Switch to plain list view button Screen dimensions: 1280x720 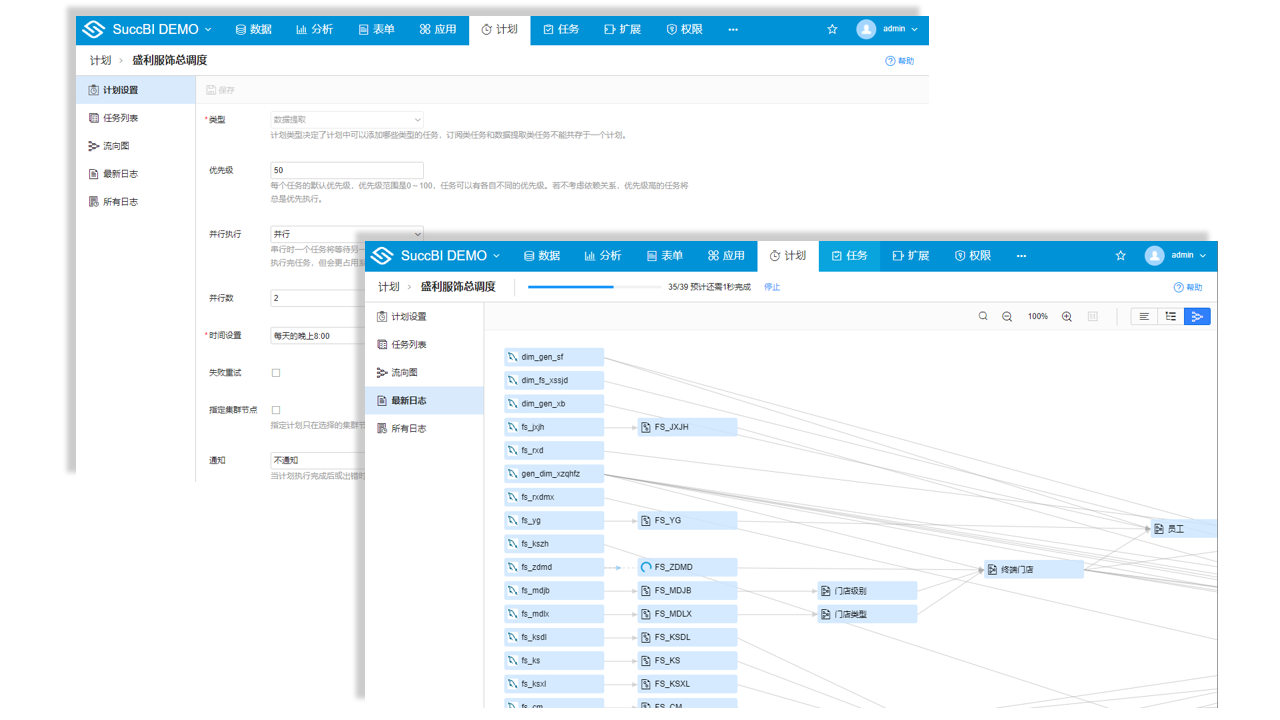point(1144,317)
